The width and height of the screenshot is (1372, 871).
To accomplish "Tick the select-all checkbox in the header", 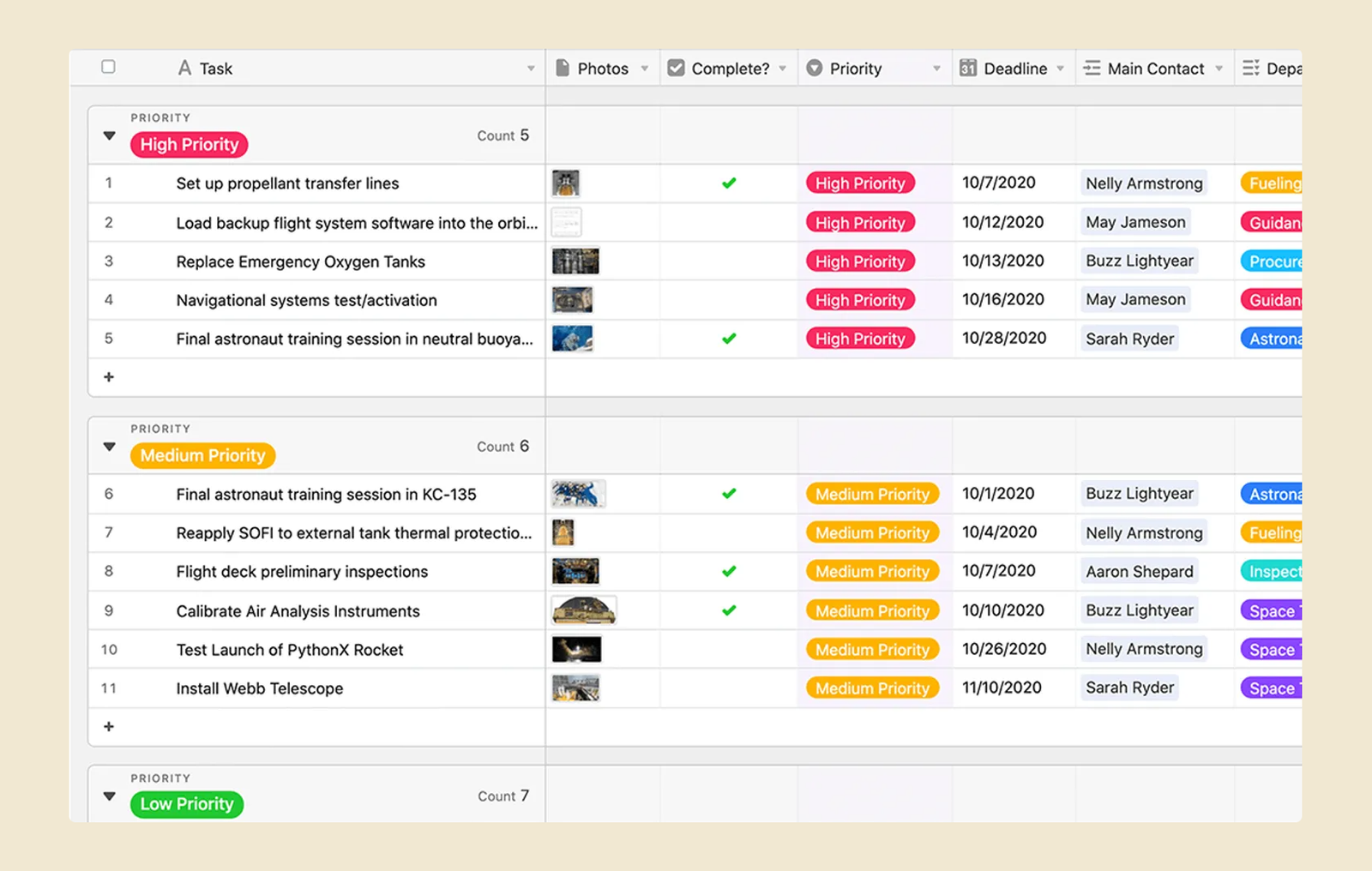I will (x=108, y=67).
